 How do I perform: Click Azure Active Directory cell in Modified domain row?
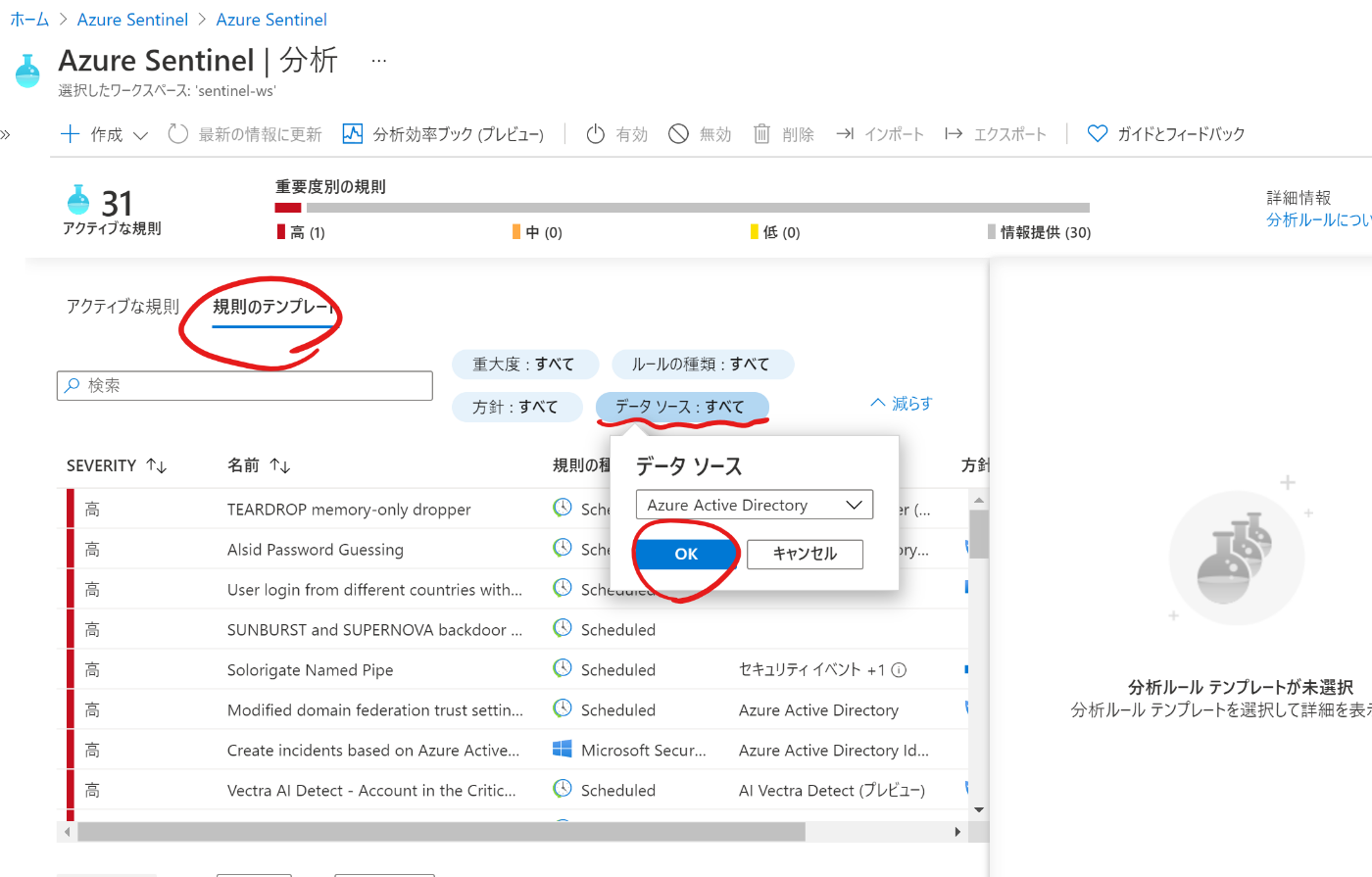point(818,710)
